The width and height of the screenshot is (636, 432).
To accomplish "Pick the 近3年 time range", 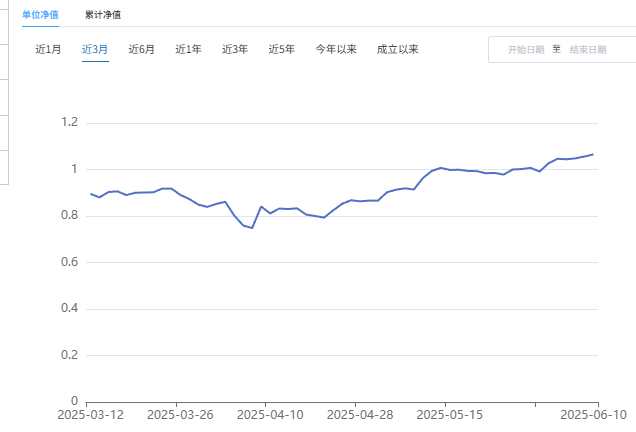I will pos(235,49).
